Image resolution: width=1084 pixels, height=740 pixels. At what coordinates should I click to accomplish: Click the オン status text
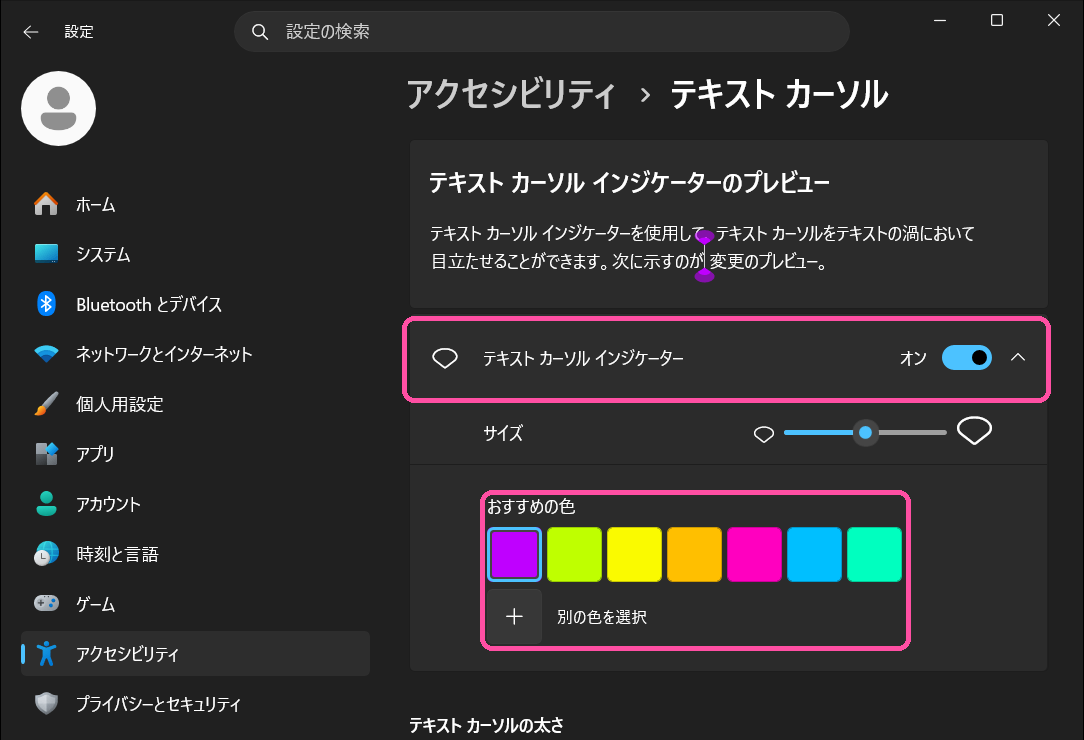[913, 358]
